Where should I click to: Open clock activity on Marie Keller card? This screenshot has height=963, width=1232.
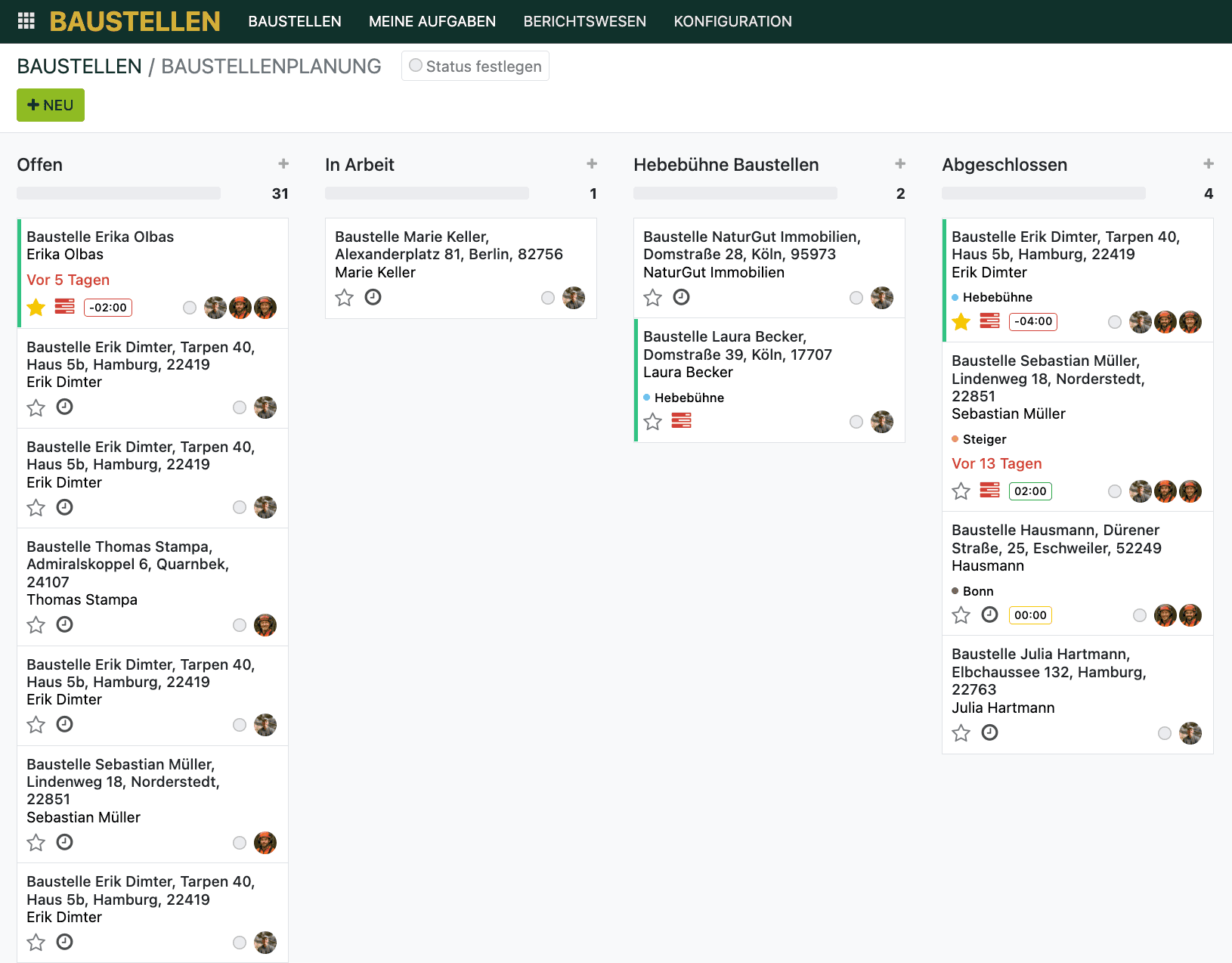coord(373,297)
